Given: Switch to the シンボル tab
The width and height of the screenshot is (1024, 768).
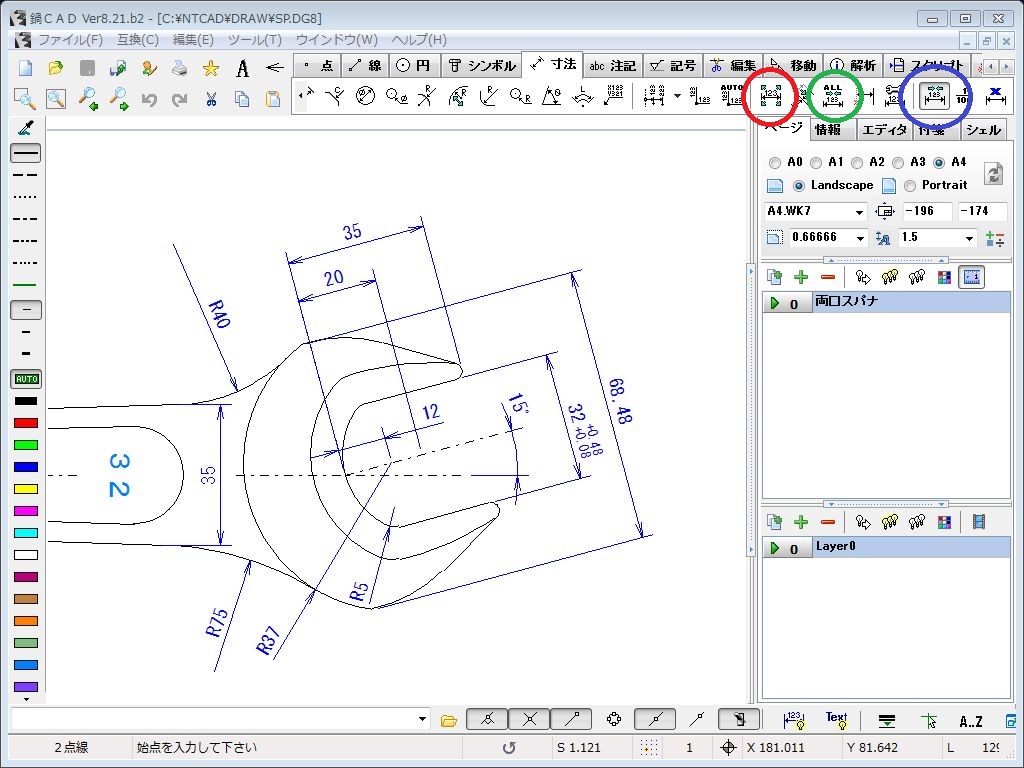Looking at the screenshot, I should (482, 65).
